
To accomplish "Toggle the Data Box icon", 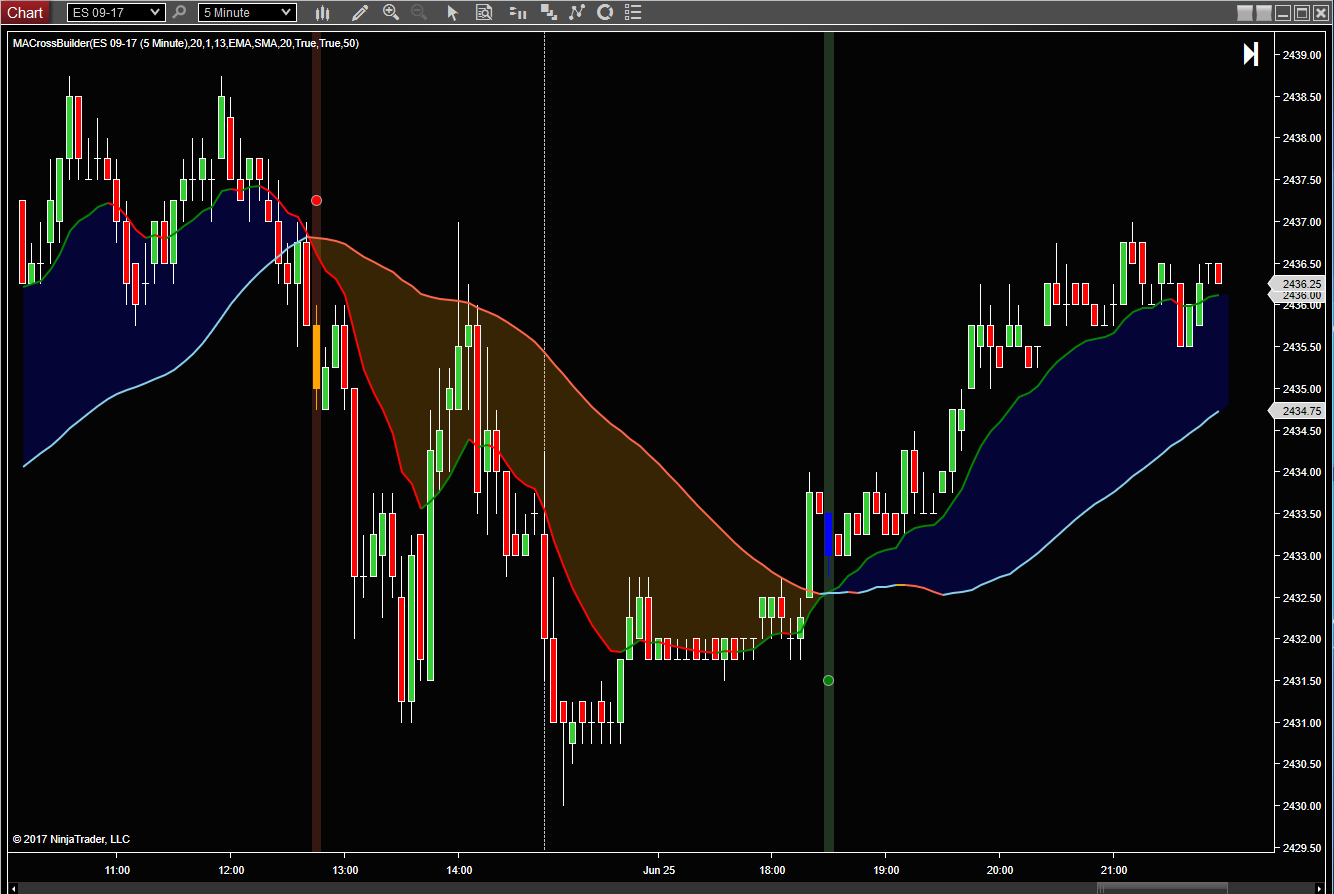I will 484,13.
